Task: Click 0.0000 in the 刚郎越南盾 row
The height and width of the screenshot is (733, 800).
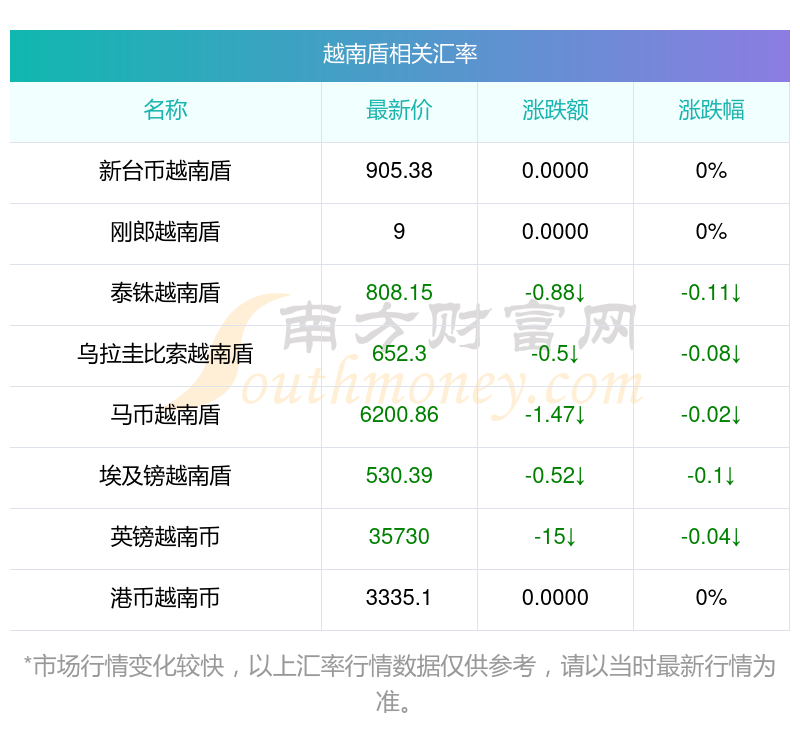Action: (x=555, y=232)
